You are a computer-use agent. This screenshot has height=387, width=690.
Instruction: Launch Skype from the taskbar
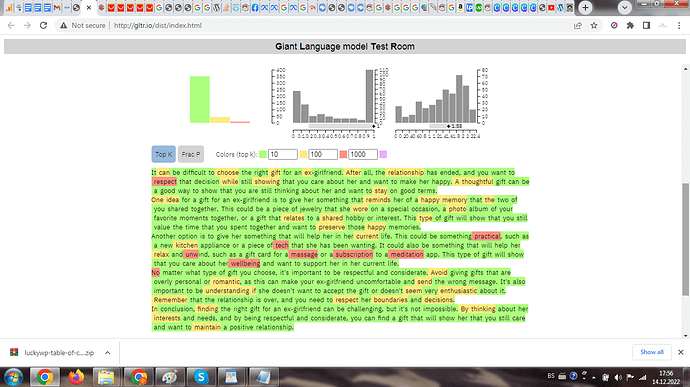click(201, 377)
